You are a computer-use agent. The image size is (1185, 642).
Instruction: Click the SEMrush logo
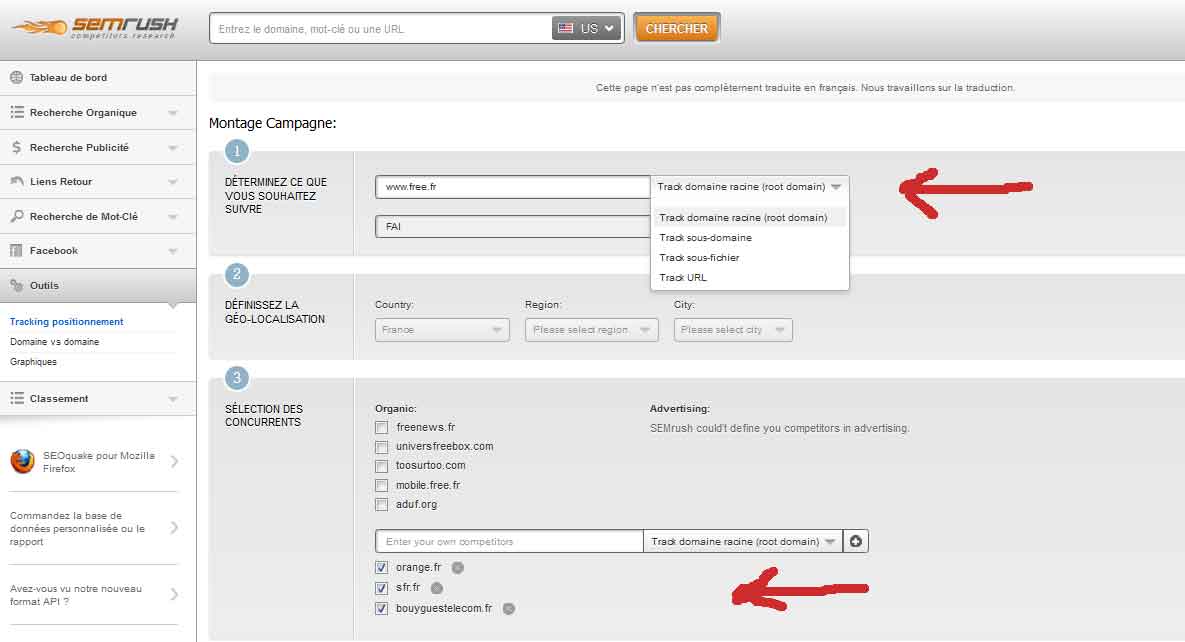point(95,28)
